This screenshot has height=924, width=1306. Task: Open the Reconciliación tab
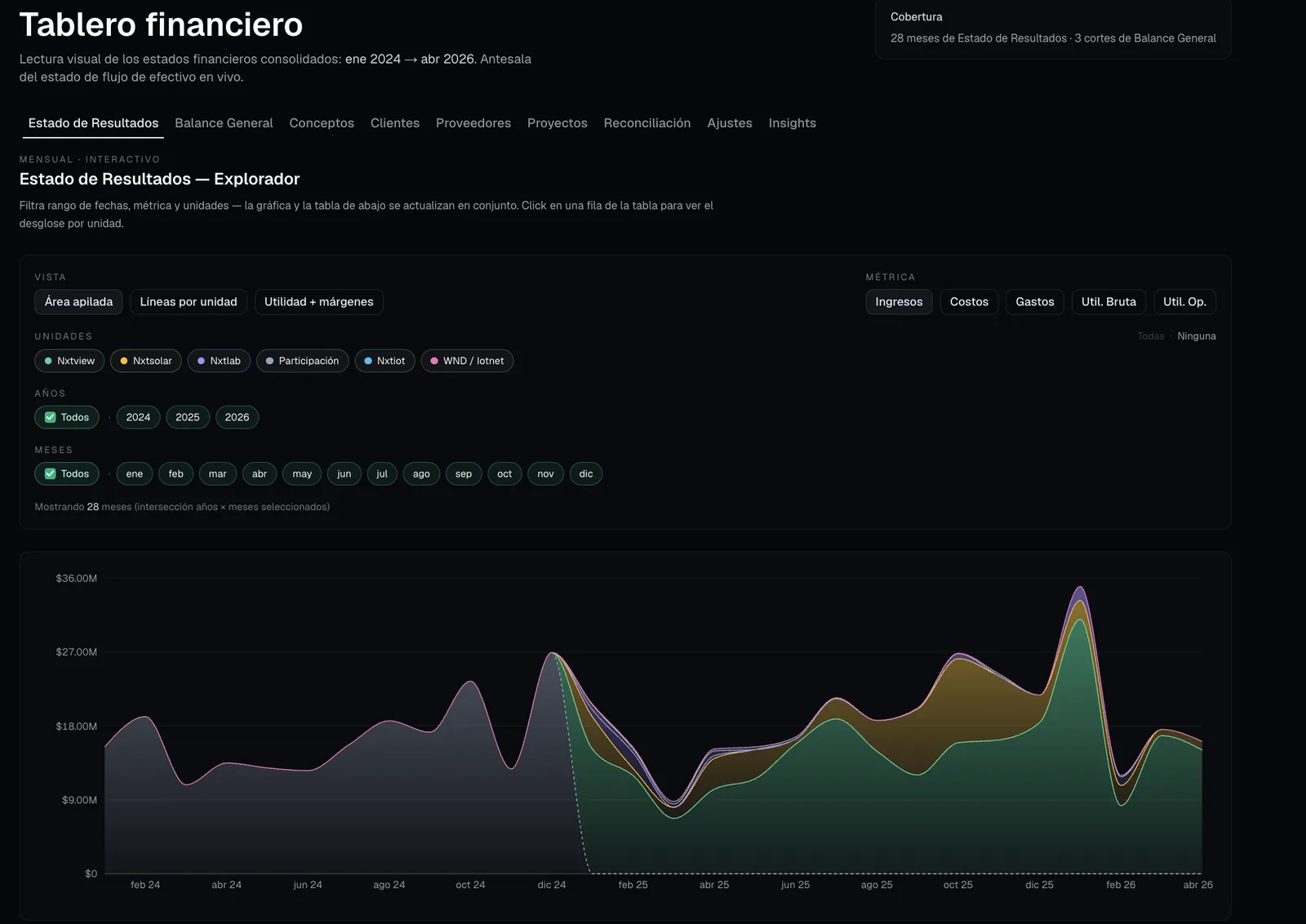pos(647,123)
